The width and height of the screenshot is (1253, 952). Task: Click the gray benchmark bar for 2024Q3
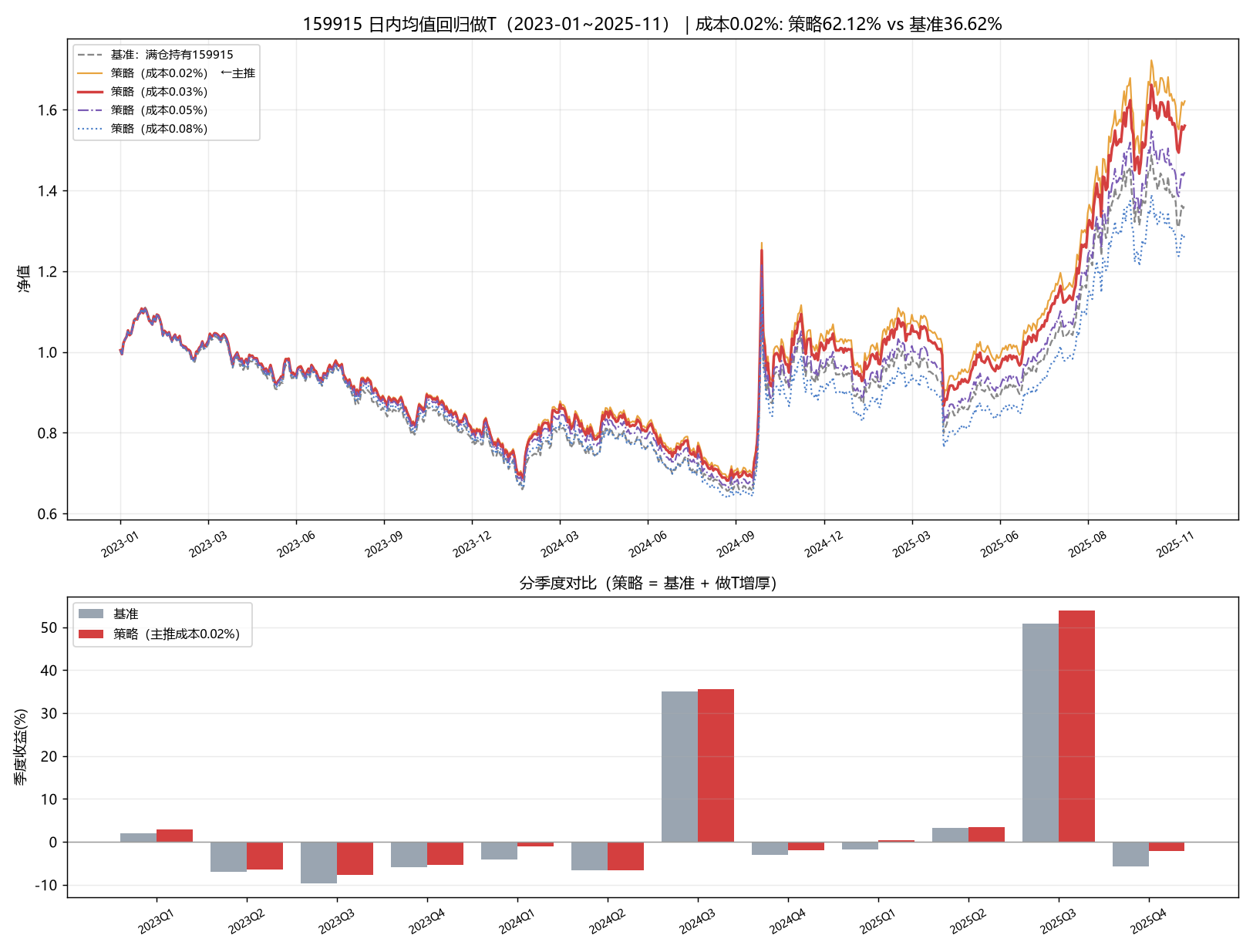point(679,766)
